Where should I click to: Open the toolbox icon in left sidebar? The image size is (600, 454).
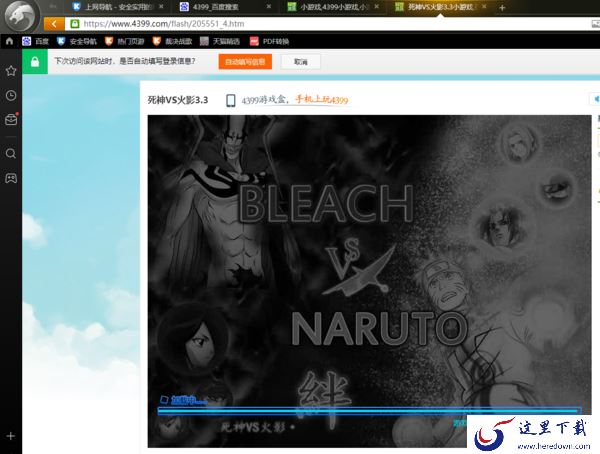tap(11, 119)
